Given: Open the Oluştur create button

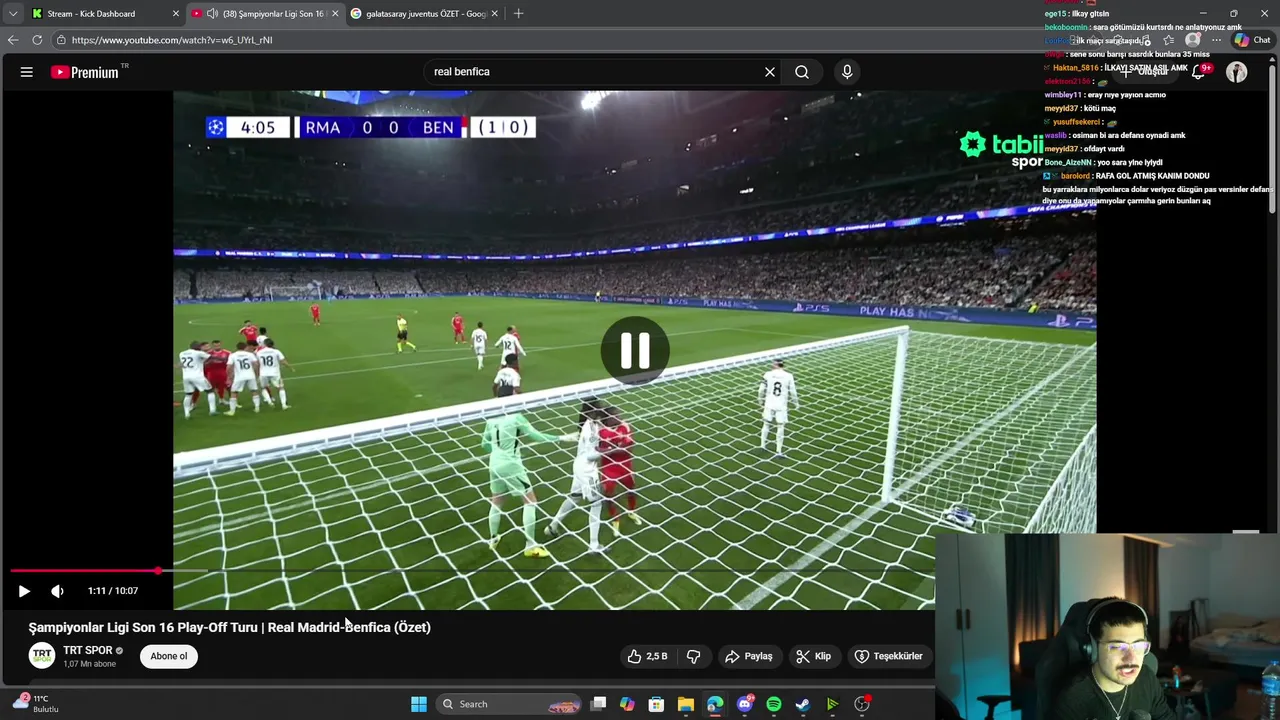Looking at the screenshot, I should coord(1145,72).
